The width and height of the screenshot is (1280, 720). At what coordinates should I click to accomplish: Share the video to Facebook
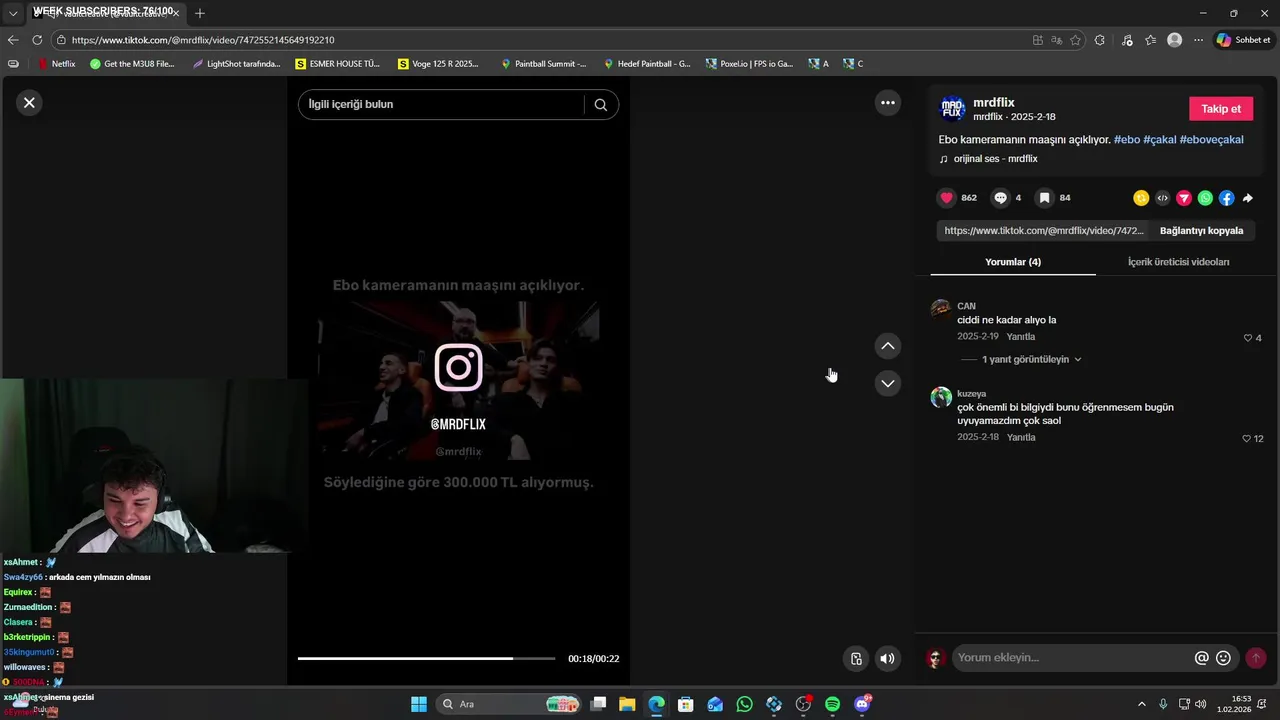click(x=1226, y=198)
